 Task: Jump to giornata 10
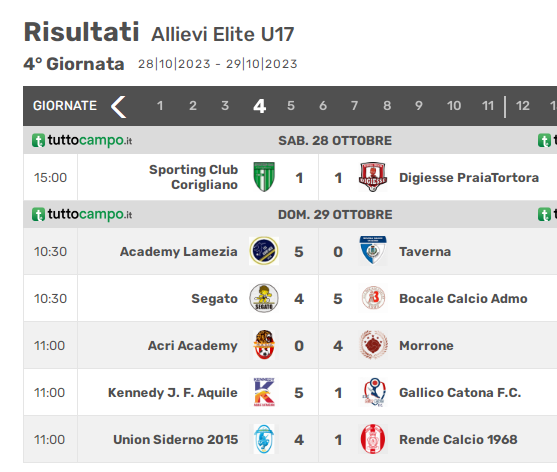454,106
